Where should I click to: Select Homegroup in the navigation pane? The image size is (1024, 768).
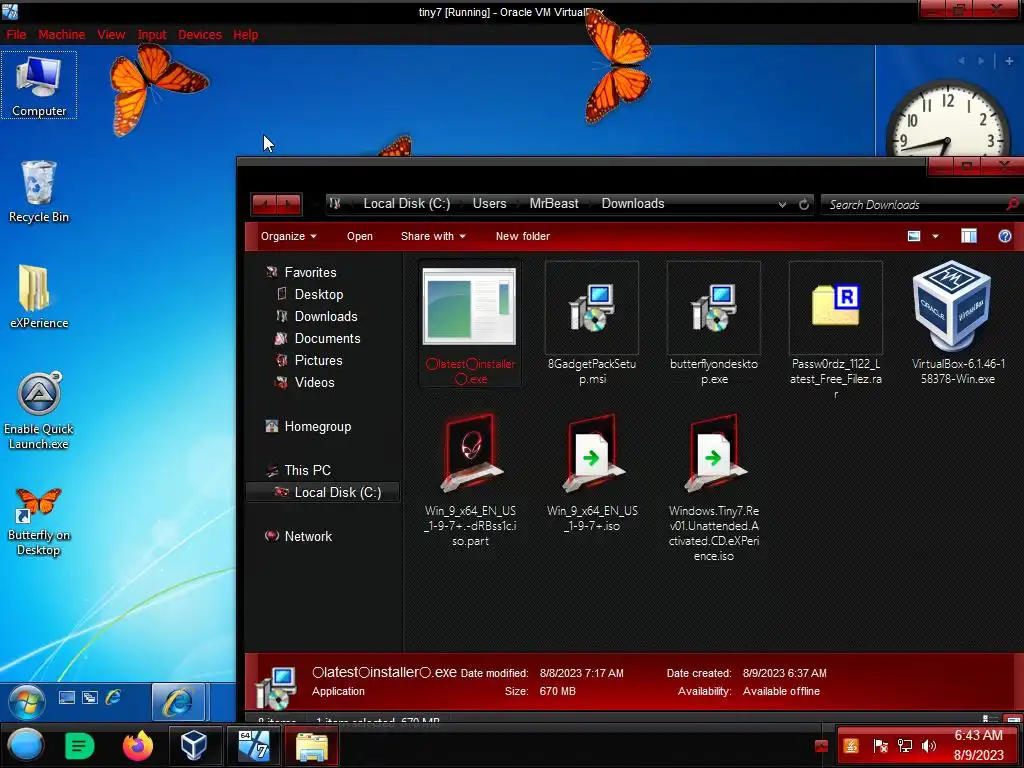tap(317, 426)
